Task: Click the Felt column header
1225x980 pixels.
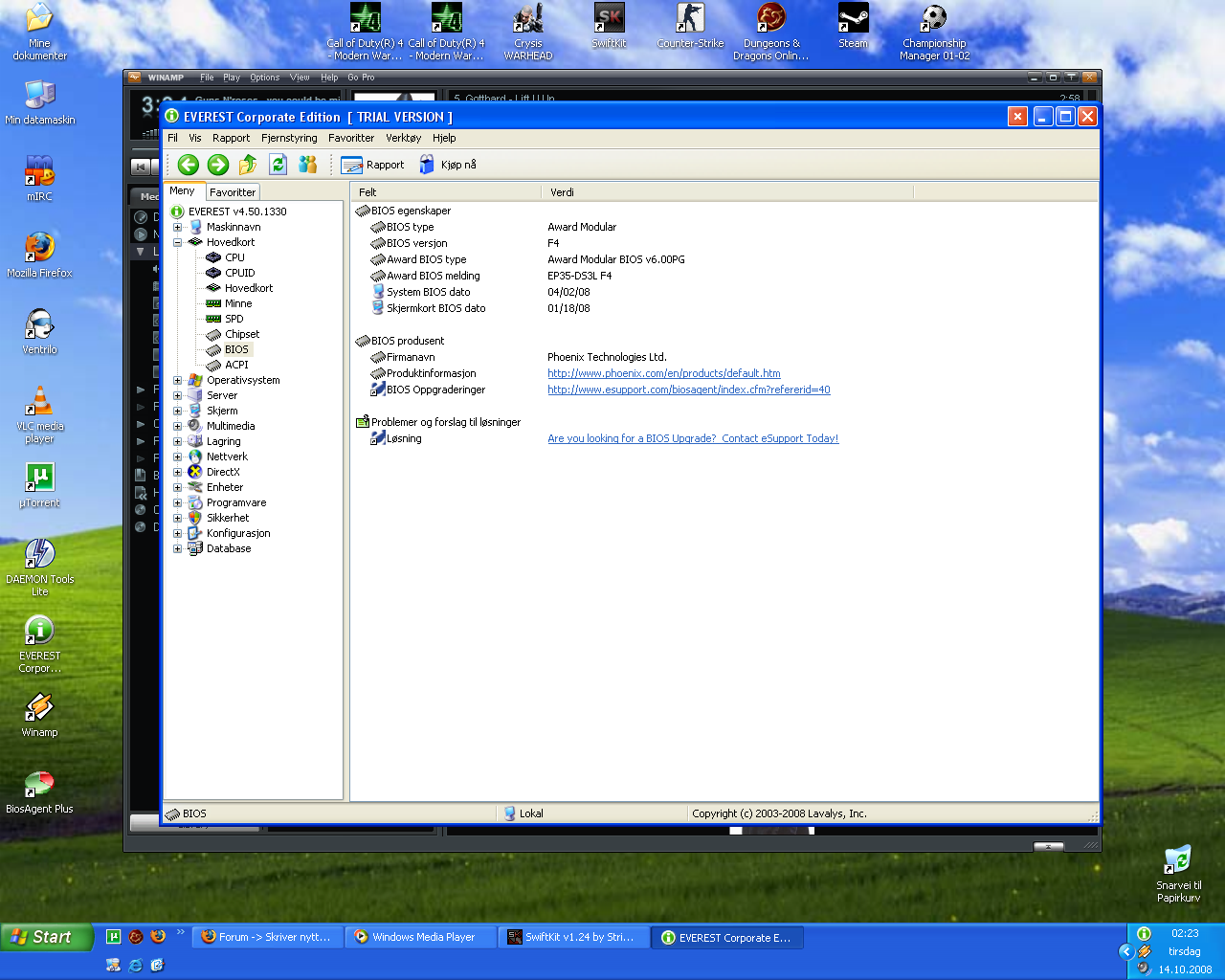Action: pos(446,192)
